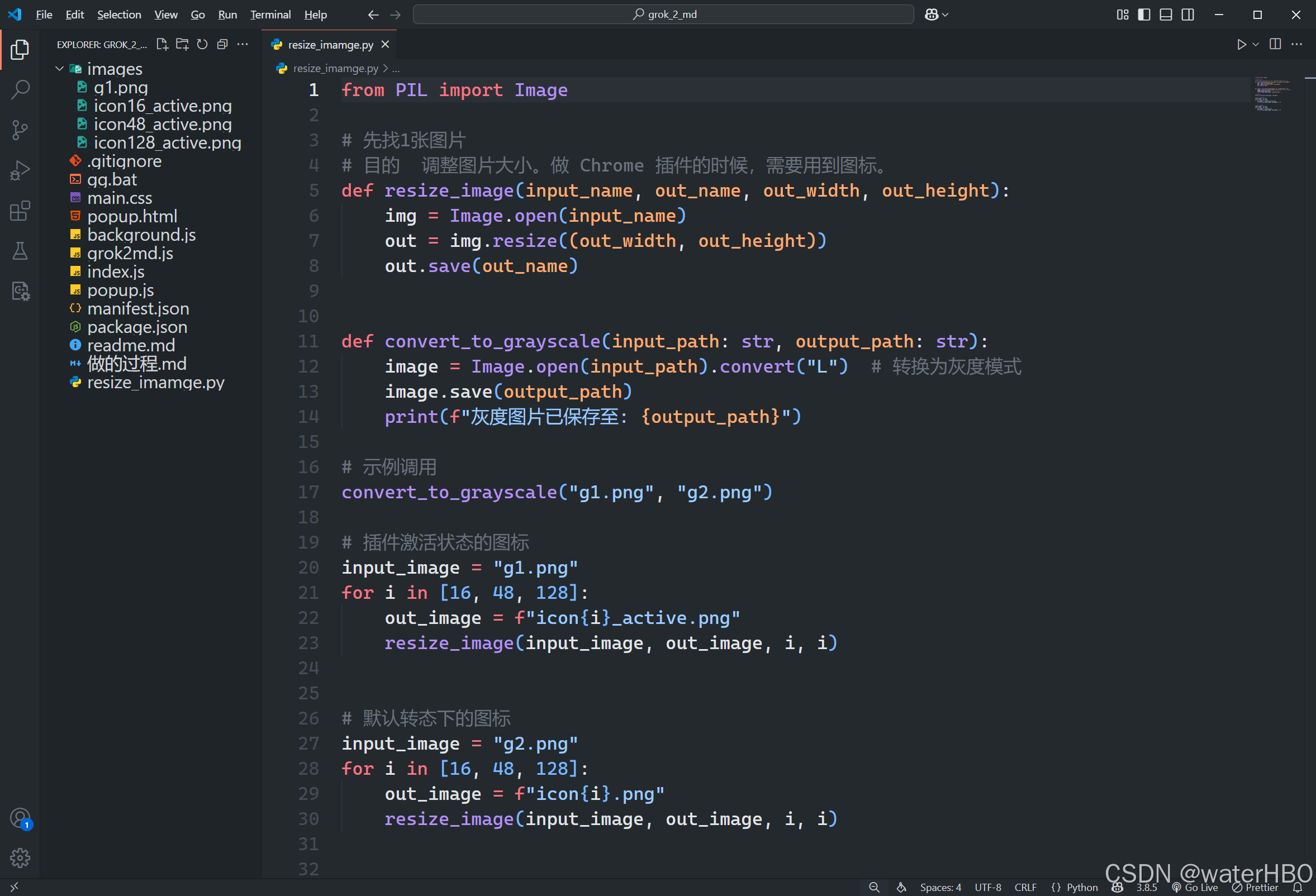Open the run button dropdown arrow
The width and height of the screenshot is (1316, 896).
[x=1256, y=45]
